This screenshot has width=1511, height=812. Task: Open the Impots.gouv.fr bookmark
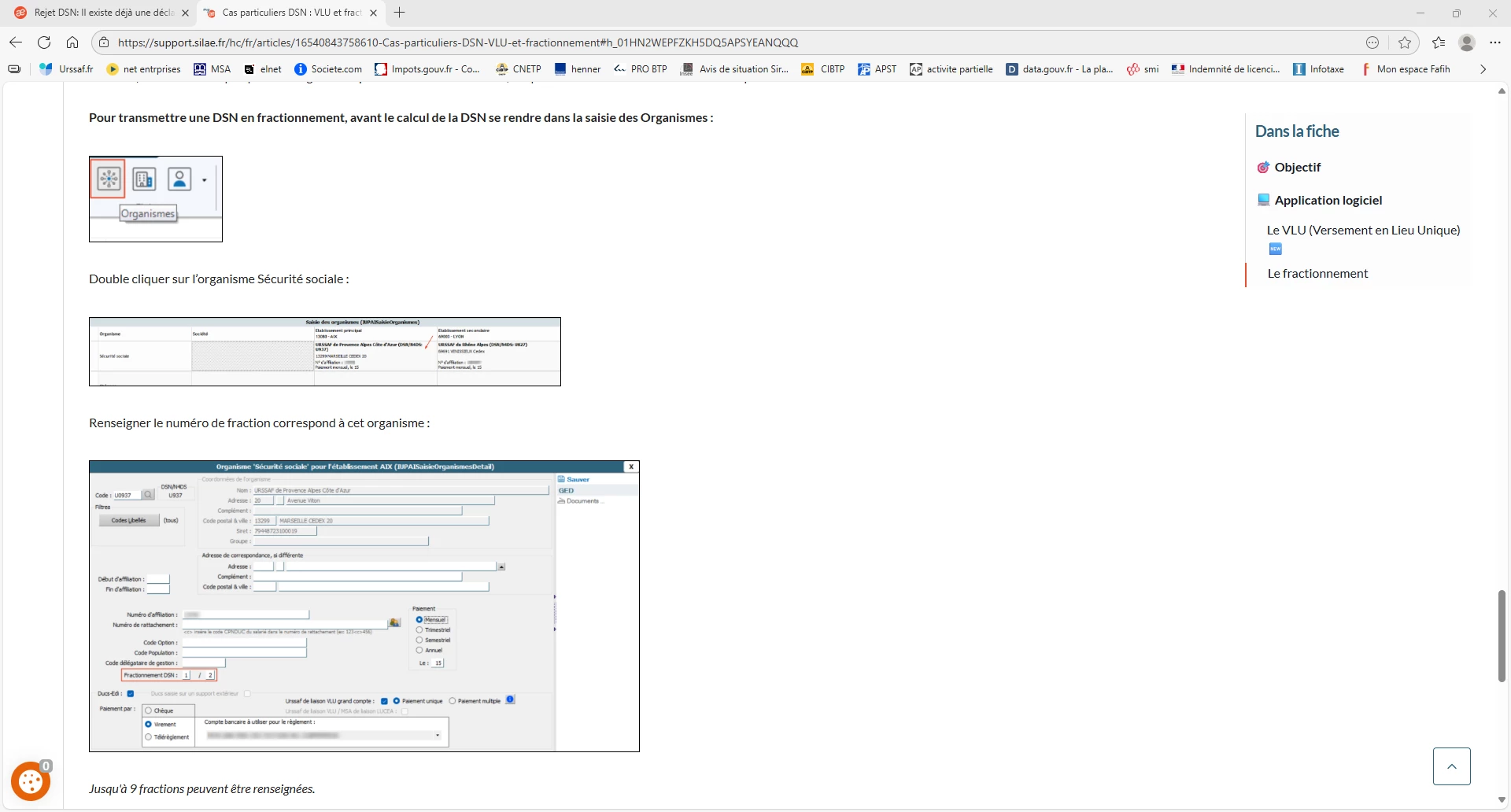coord(427,69)
